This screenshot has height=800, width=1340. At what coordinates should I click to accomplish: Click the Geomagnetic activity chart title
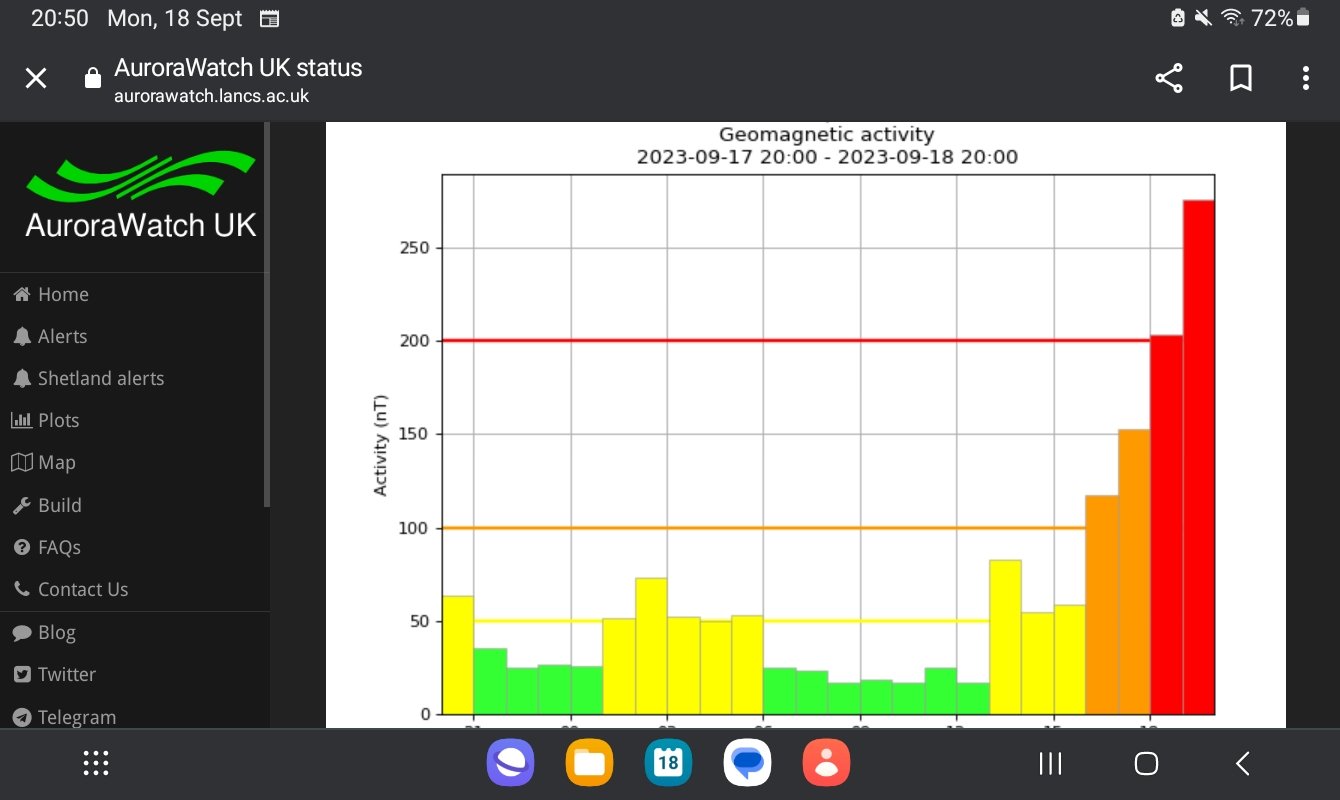tap(826, 134)
